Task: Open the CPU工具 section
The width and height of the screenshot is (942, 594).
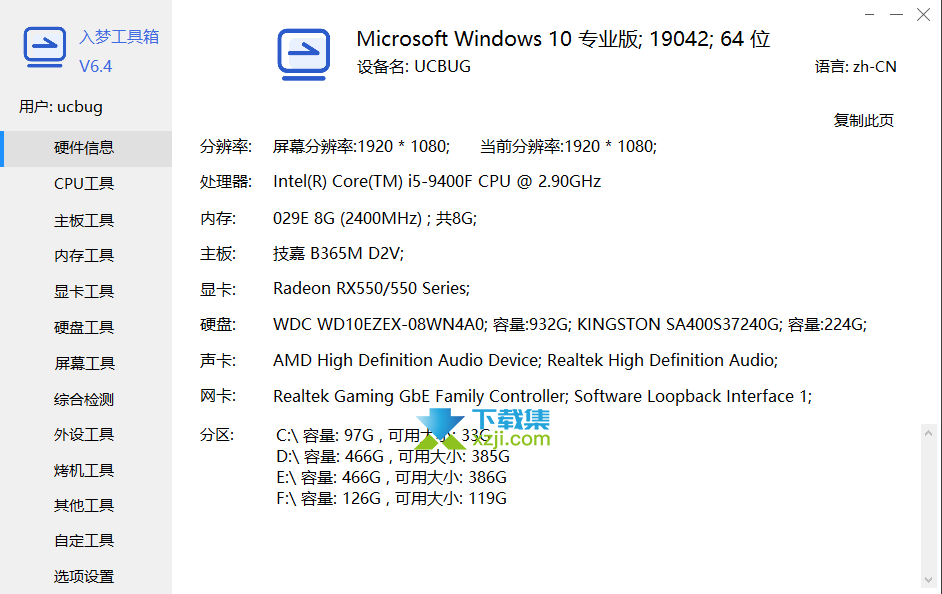Action: 86,184
